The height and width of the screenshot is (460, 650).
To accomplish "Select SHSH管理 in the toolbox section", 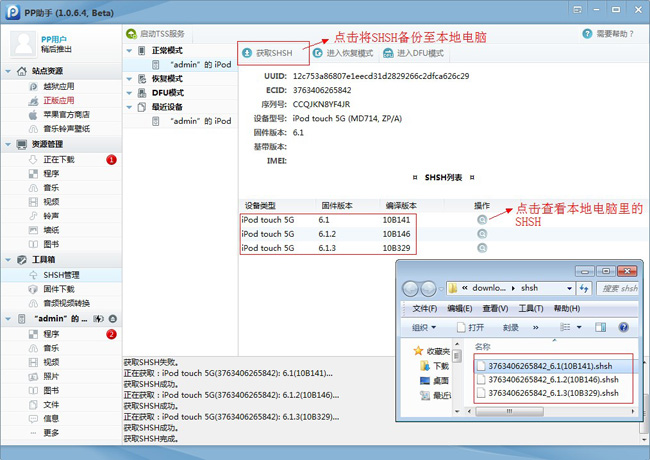I will [x=60, y=274].
